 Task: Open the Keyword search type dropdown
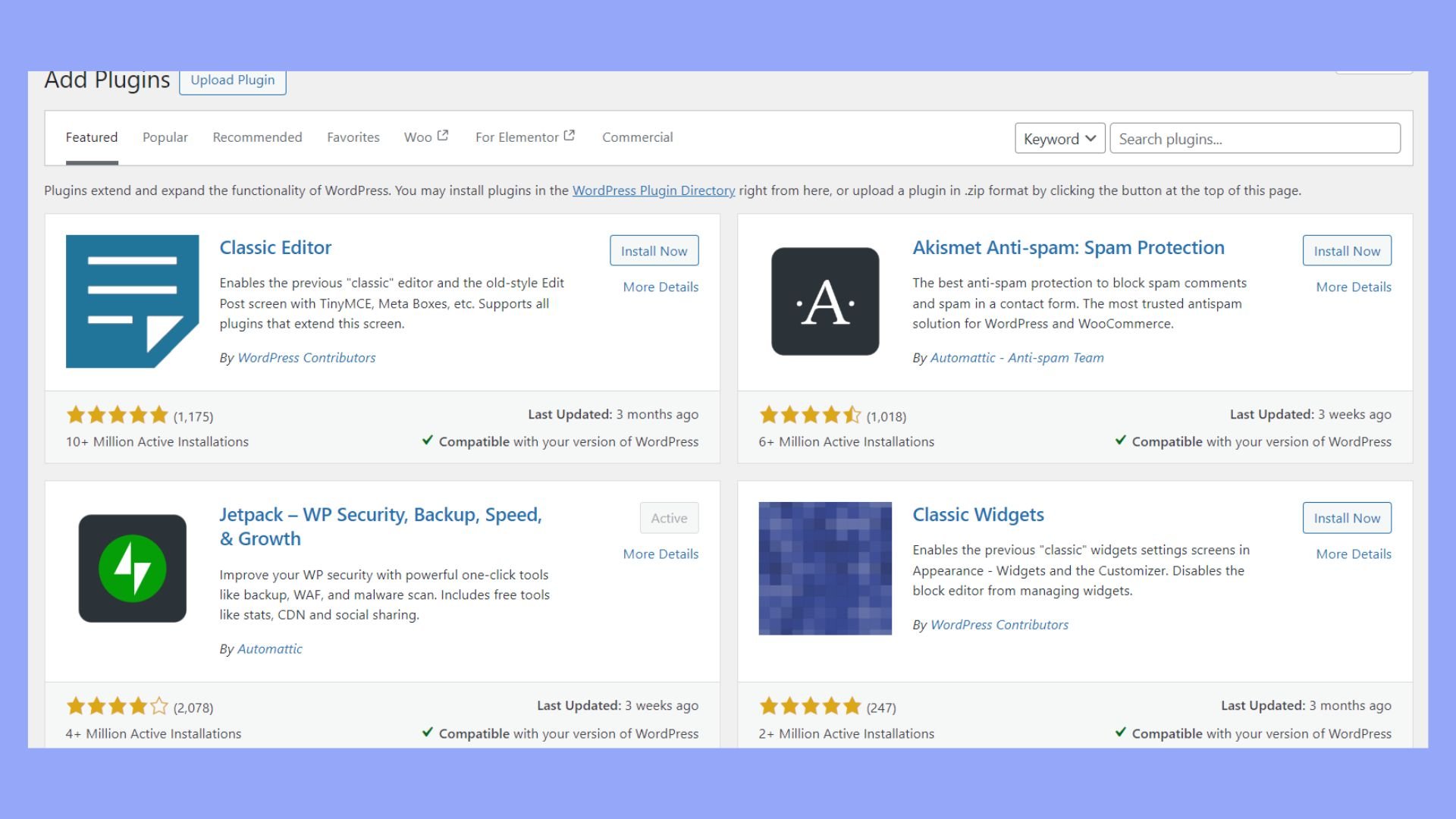(1059, 138)
